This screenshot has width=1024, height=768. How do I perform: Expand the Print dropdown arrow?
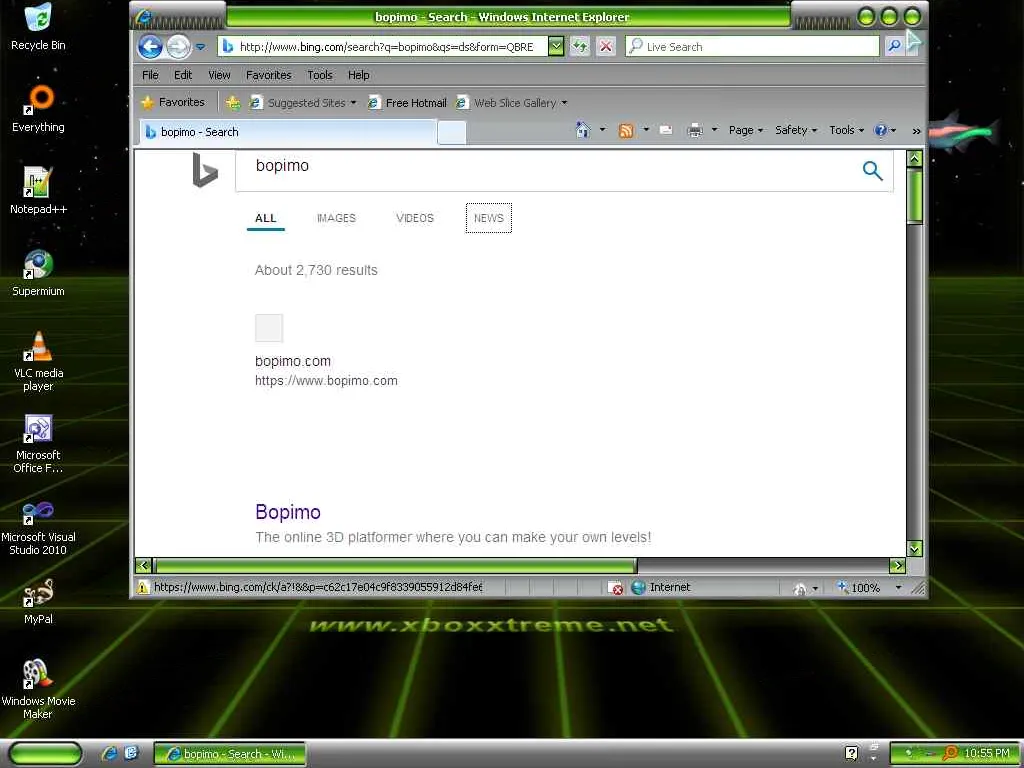tap(714, 130)
